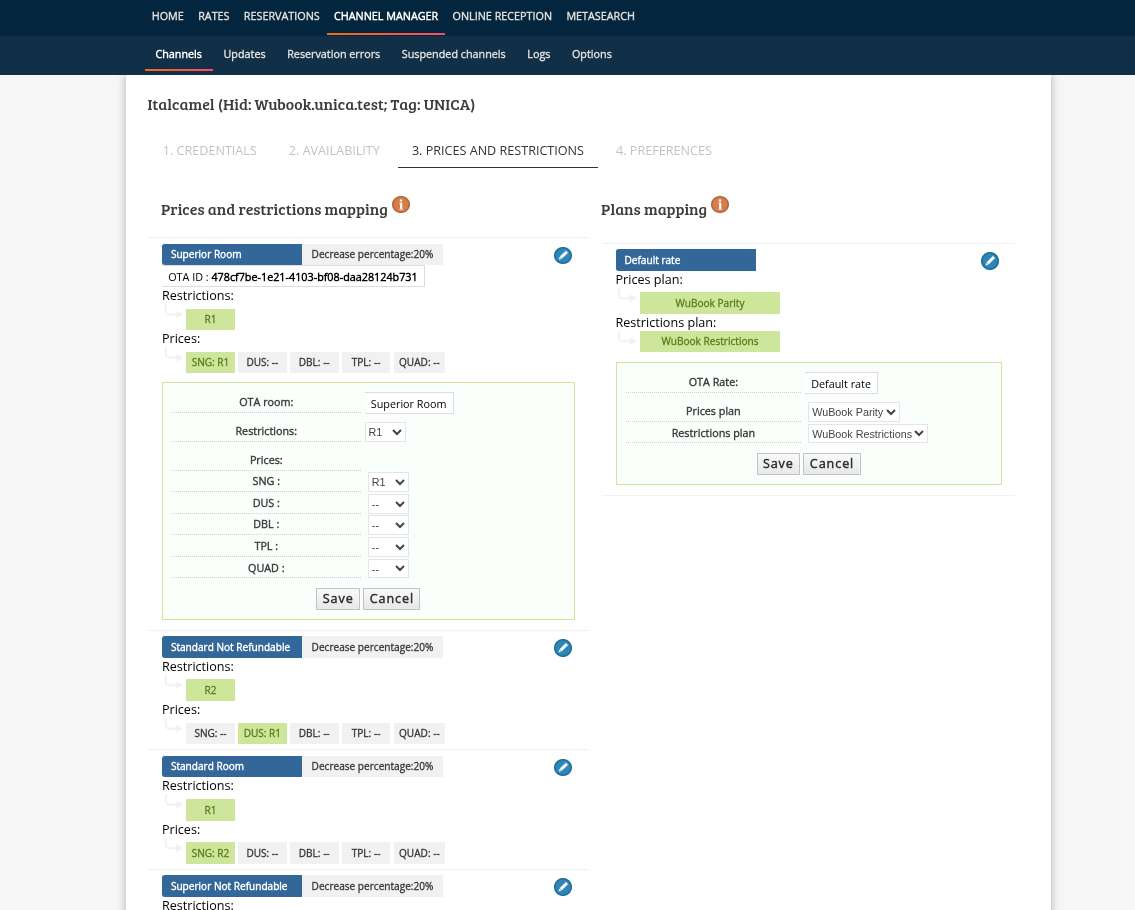Switch to the Reservation errors tab
This screenshot has width=1135, height=910.
click(x=333, y=54)
